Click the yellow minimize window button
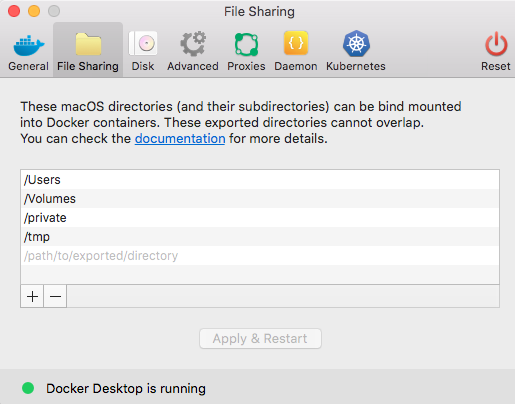The image size is (515, 404). [x=34, y=11]
